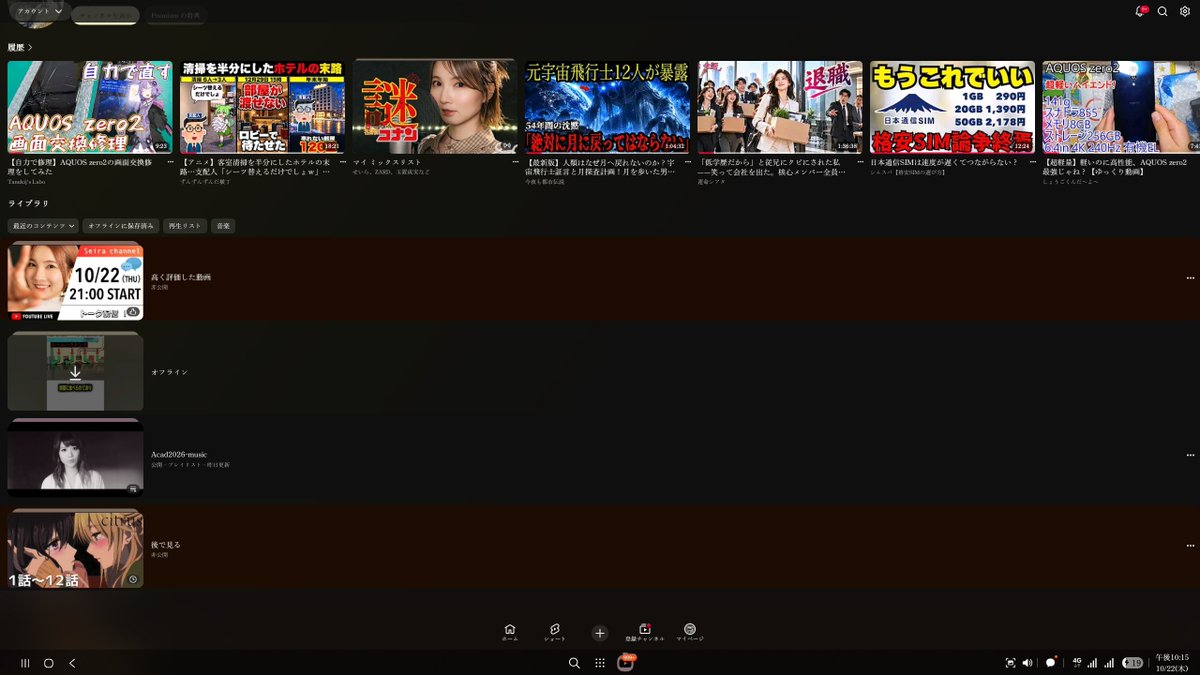1200x675 pixels.
Task: Open the 退職 office video thumbnail
Action: [x=779, y=107]
